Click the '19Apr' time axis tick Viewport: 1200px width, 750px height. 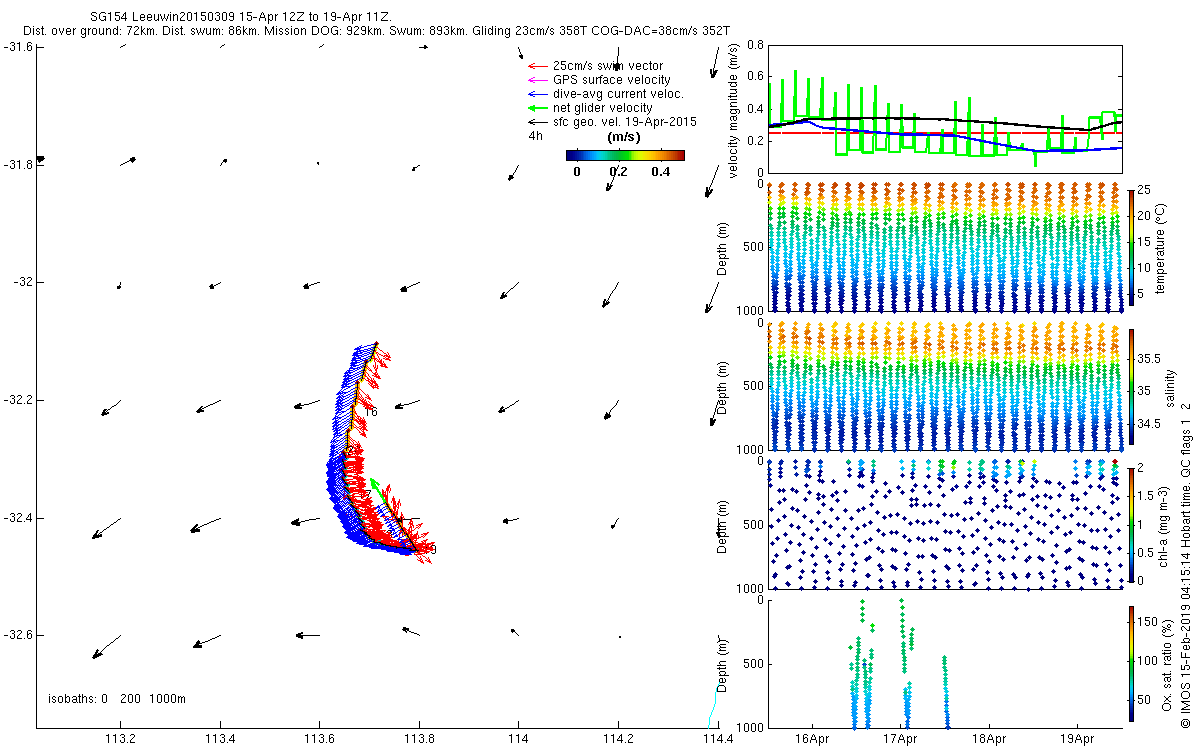click(x=1076, y=739)
